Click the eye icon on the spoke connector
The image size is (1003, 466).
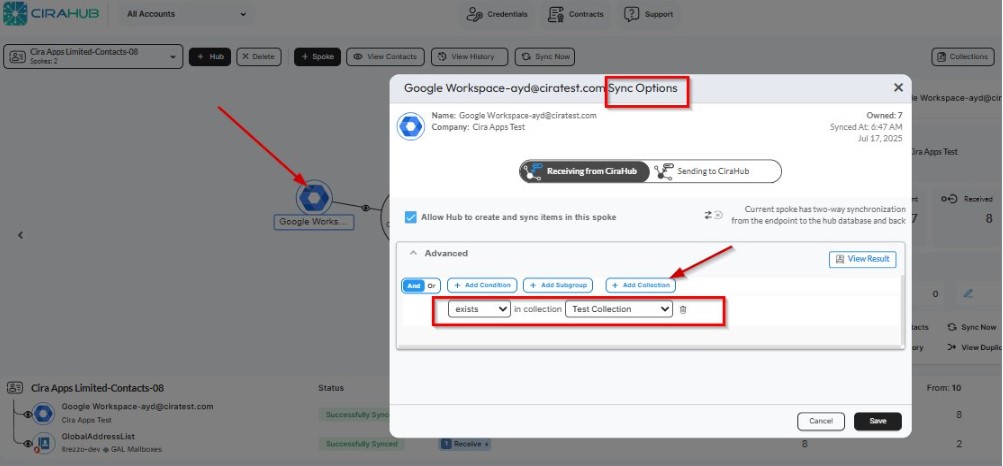(366, 208)
